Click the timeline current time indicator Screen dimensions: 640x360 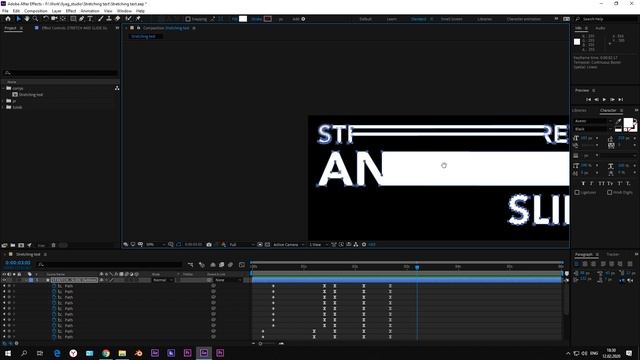pos(417,267)
